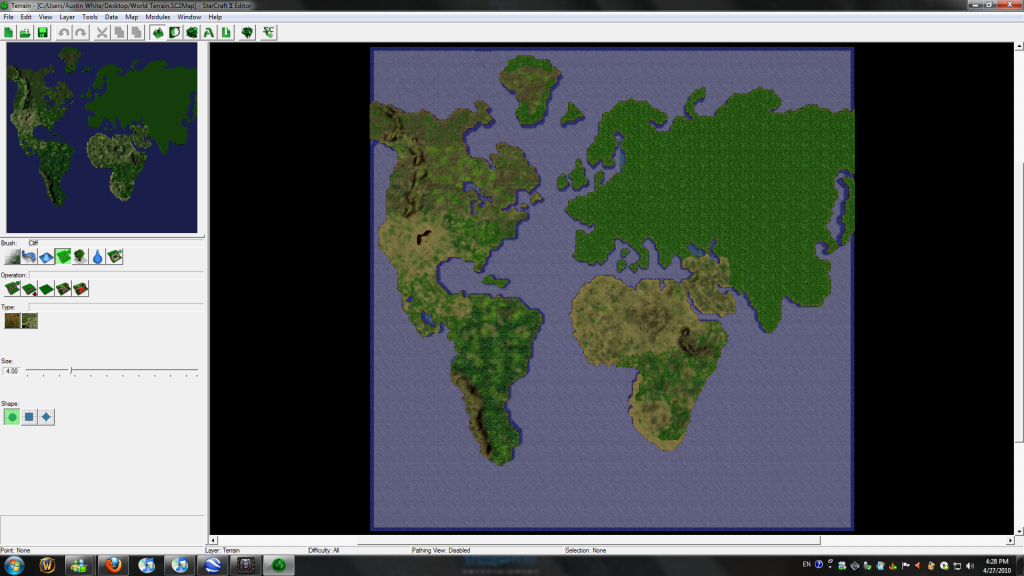
Task: Open the text module 'A' icon
Action: [x=209, y=33]
